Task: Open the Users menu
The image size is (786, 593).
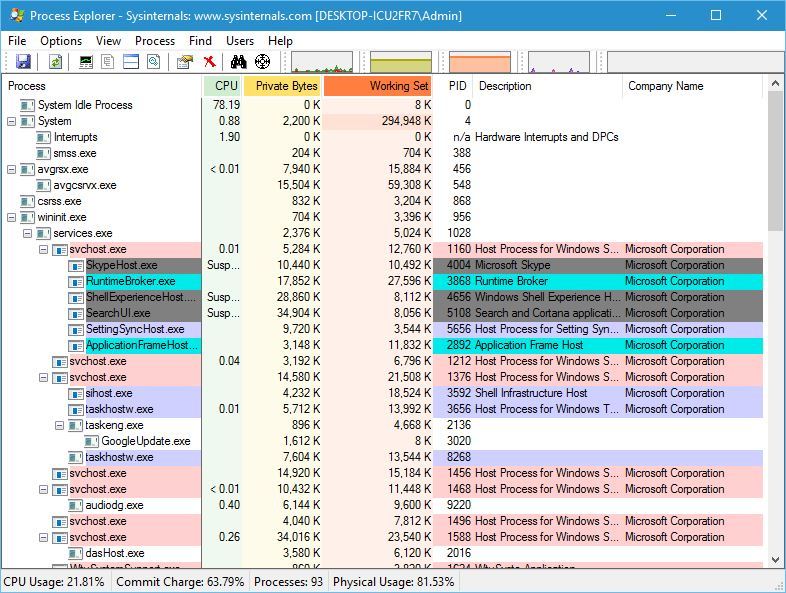Action: (x=240, y=41)
